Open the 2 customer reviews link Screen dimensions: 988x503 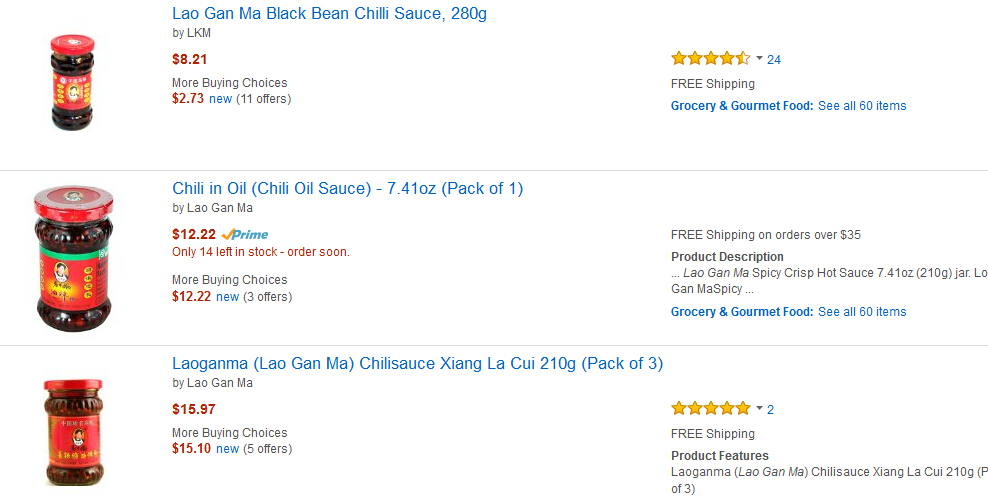(x=771, y=410)
